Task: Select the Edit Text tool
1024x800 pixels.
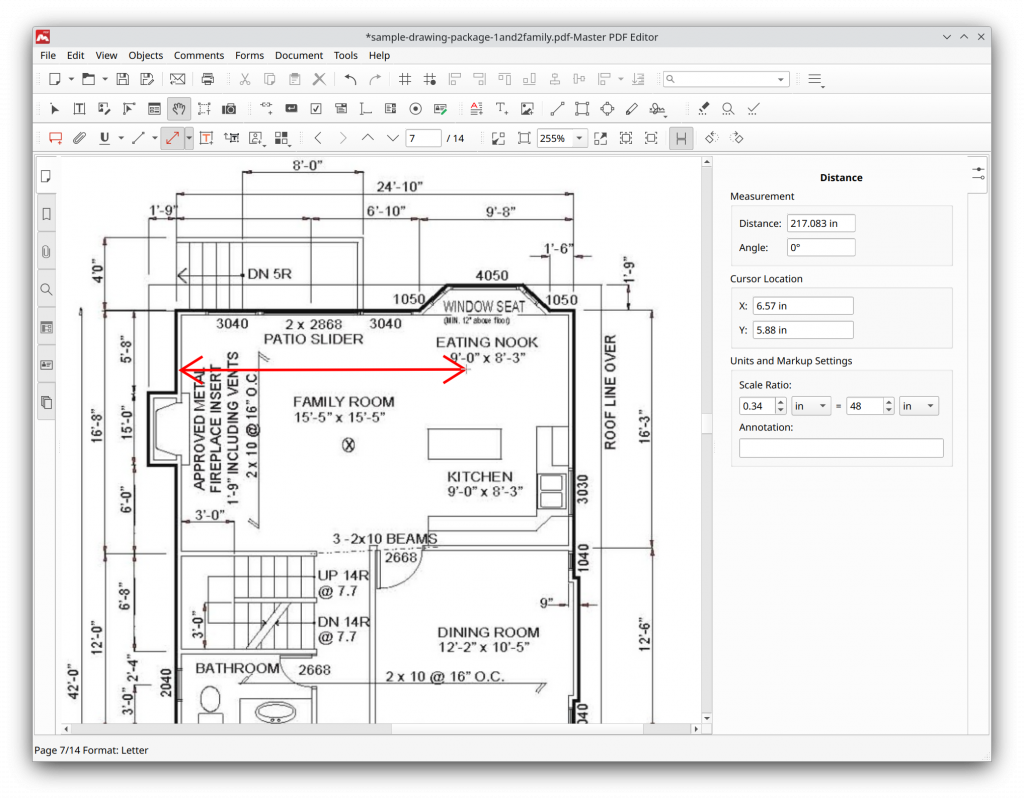Action: click(79, 108)
